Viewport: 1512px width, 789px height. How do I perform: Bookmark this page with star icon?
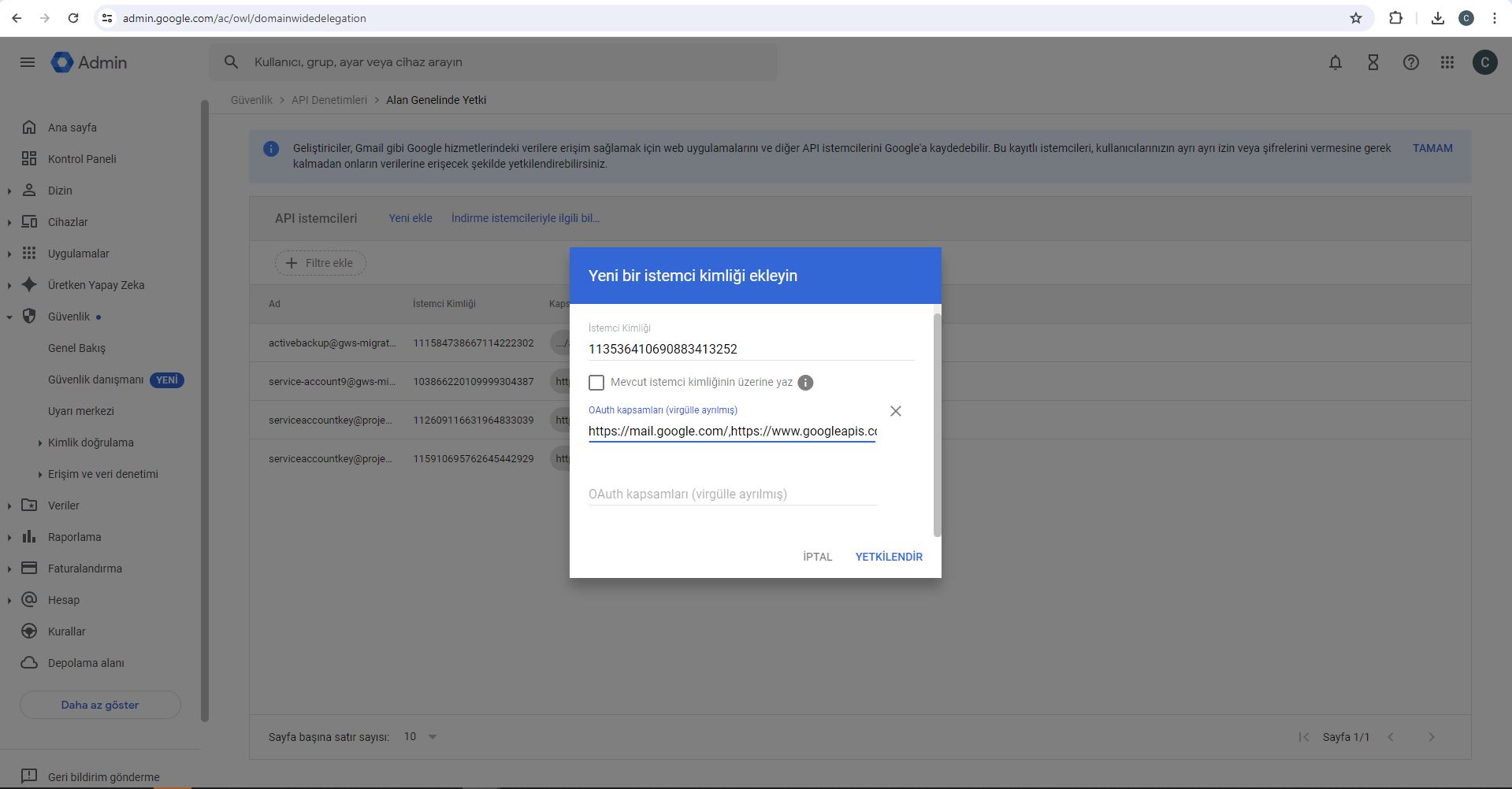pos(1355,18)
